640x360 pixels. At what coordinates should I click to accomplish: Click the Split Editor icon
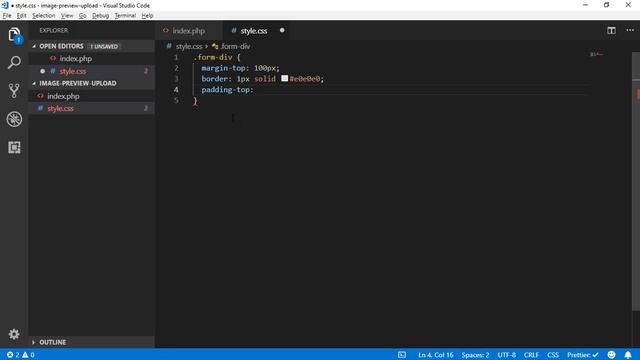(x=611, y=31)
